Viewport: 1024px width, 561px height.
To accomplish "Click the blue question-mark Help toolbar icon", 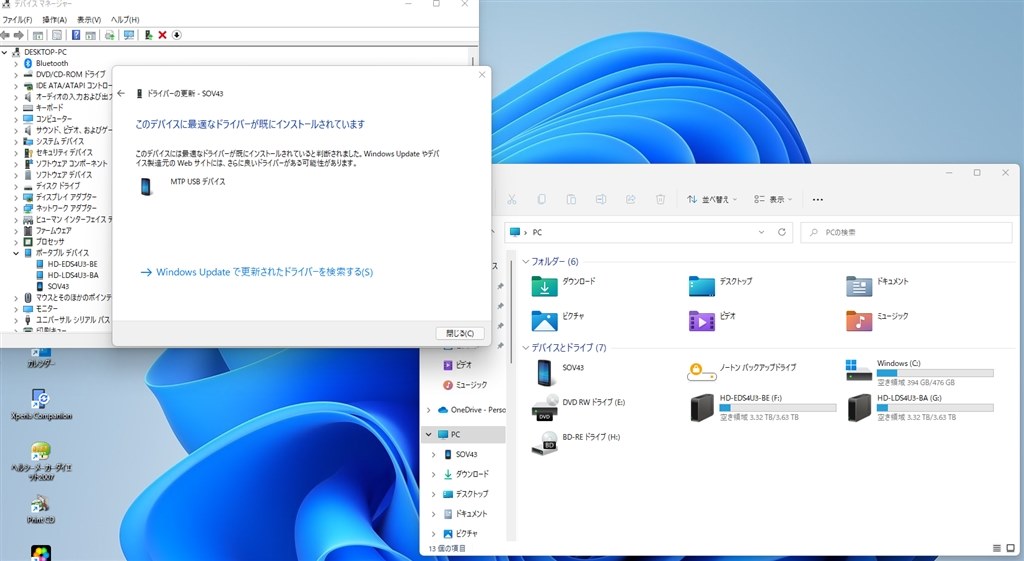I will (76, 35).
